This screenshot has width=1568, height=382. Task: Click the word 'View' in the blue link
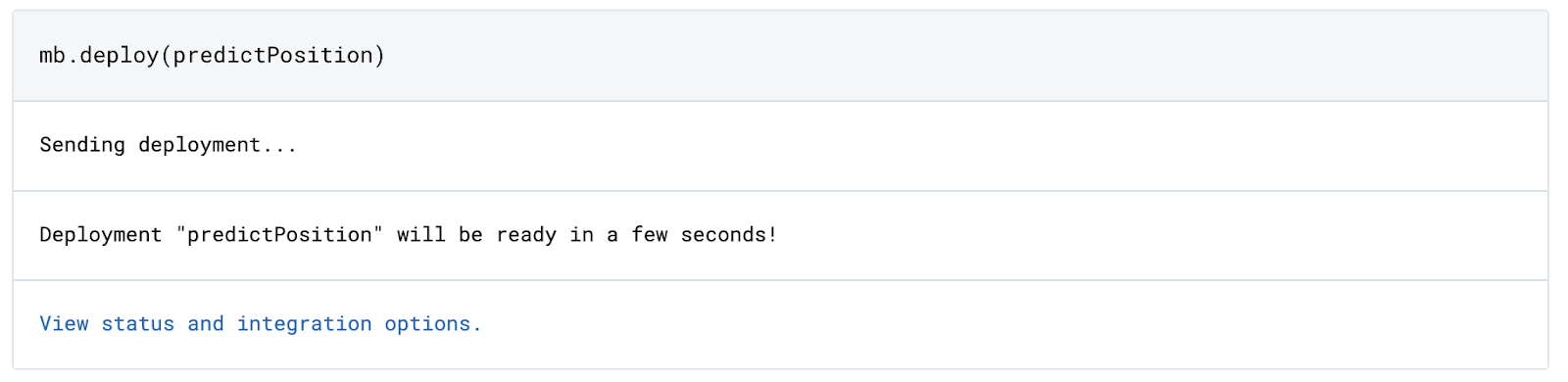64,324
